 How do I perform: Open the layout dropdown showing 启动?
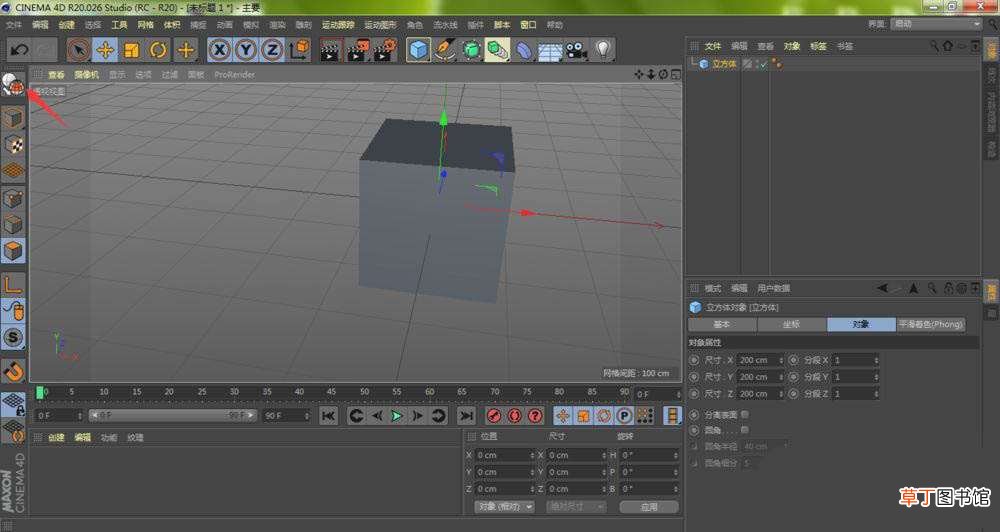[x=936, y=24]
